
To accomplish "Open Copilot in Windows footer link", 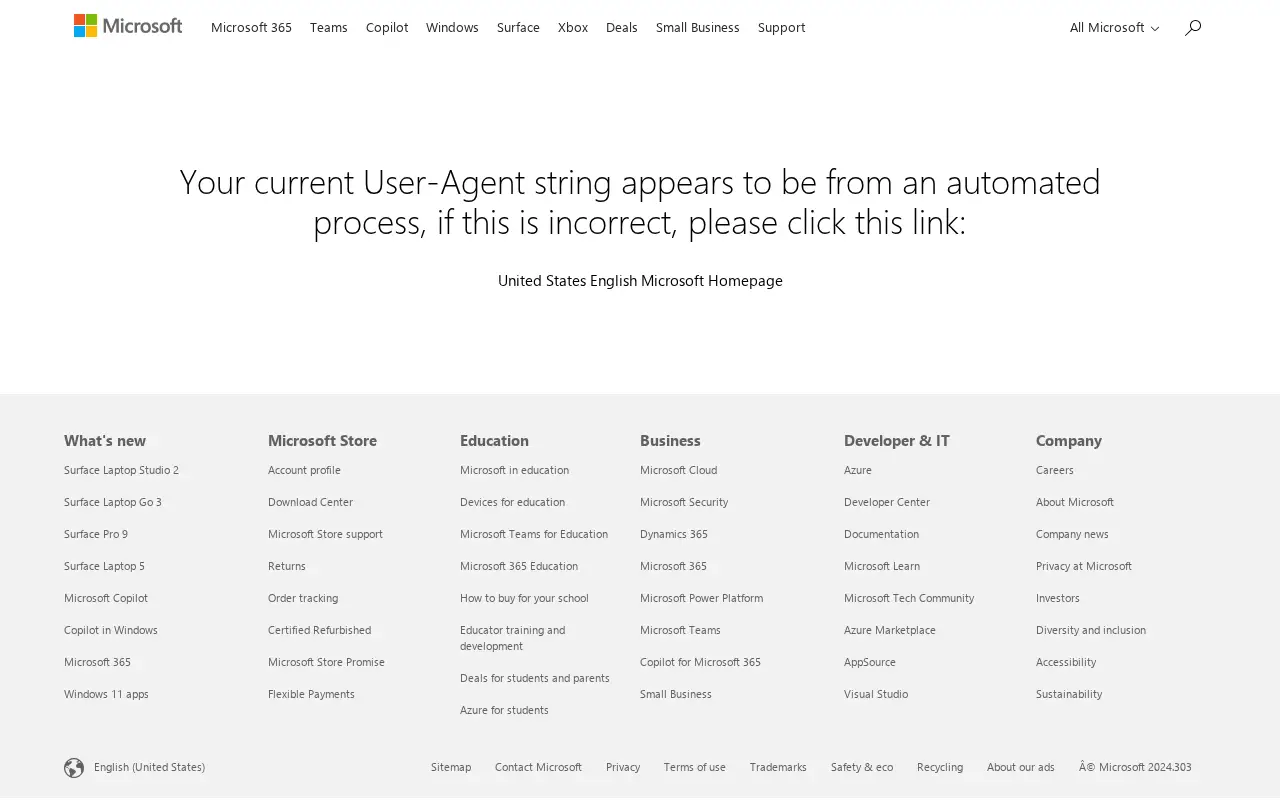I will tap(111, 630).
